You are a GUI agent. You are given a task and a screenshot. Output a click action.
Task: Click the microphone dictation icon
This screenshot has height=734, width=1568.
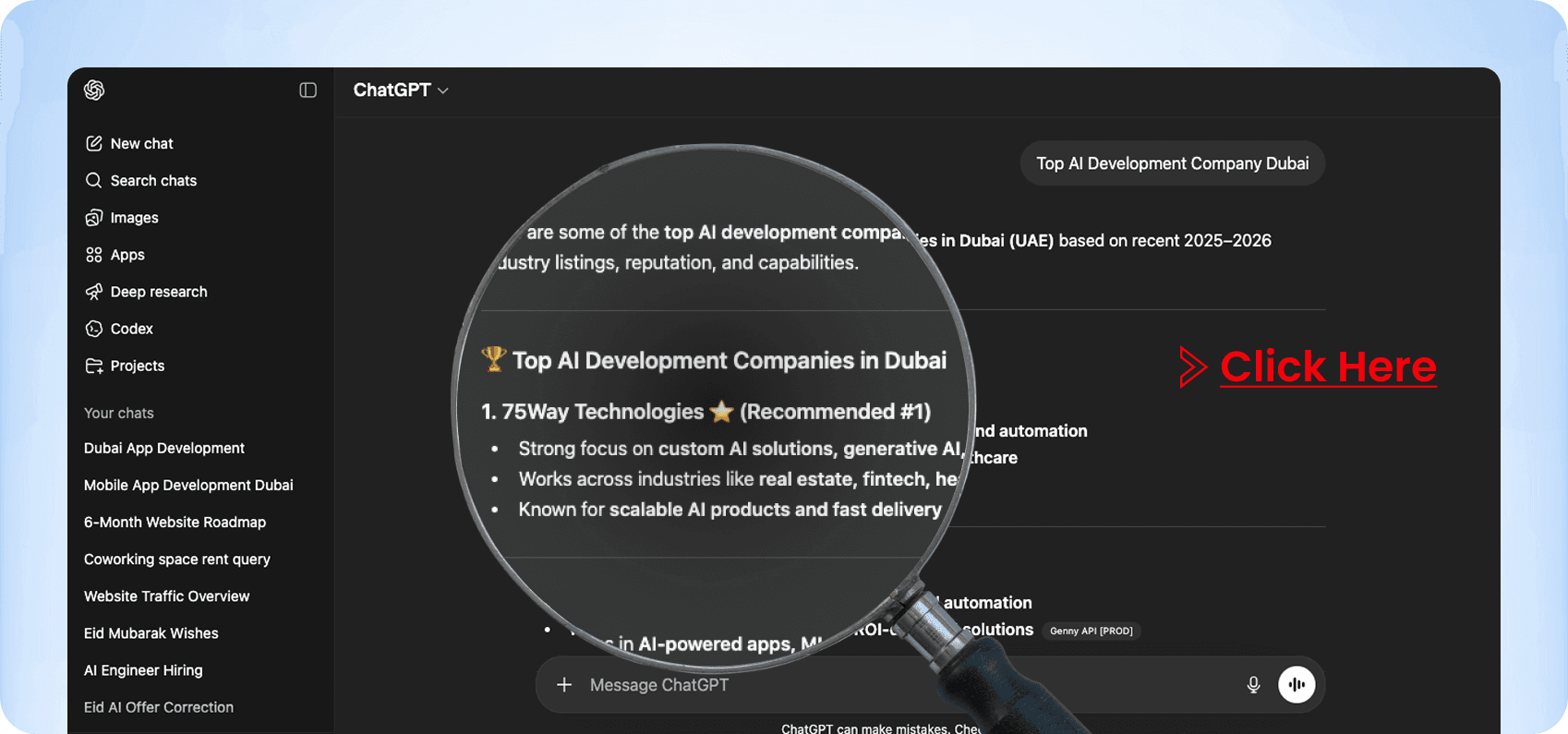tap(1253, 684)
